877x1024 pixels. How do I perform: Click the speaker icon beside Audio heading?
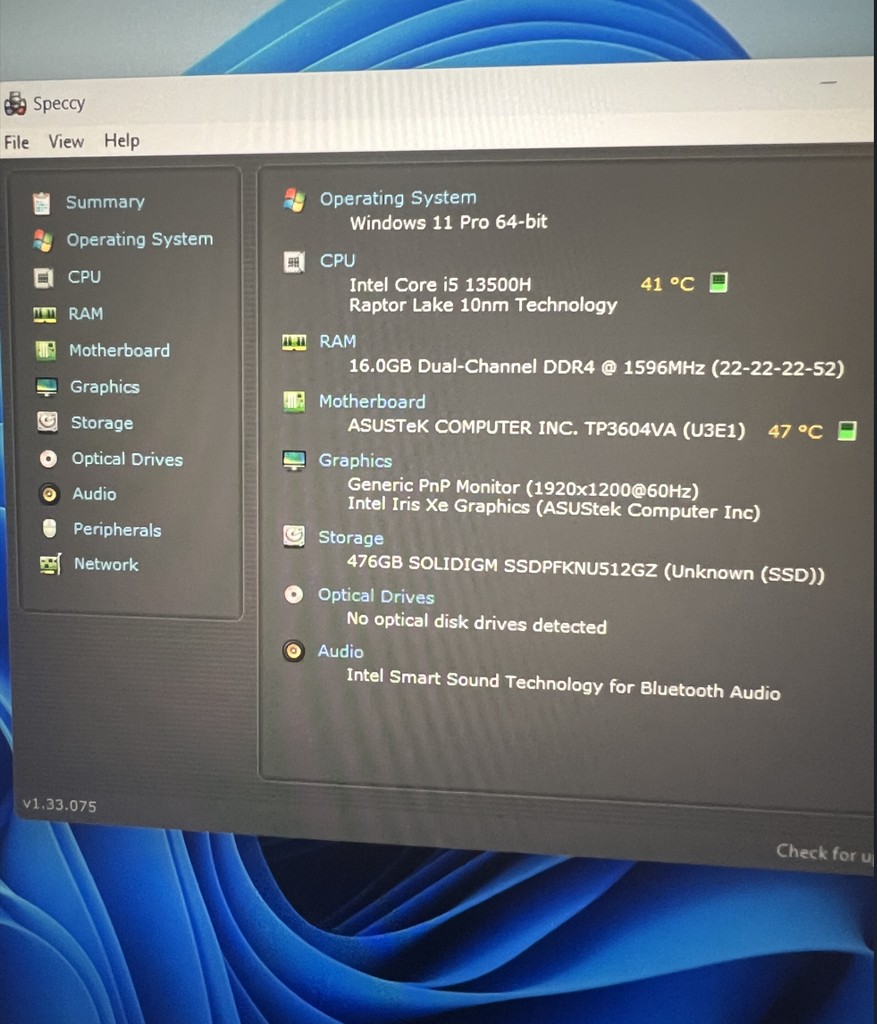click(x=294, y=651)
